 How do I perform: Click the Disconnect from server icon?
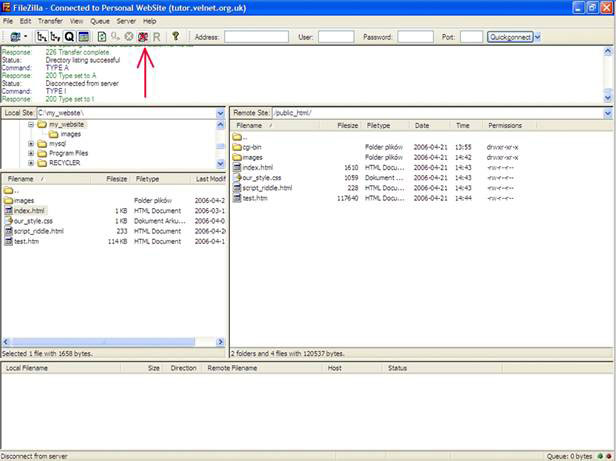pos(143,37)
